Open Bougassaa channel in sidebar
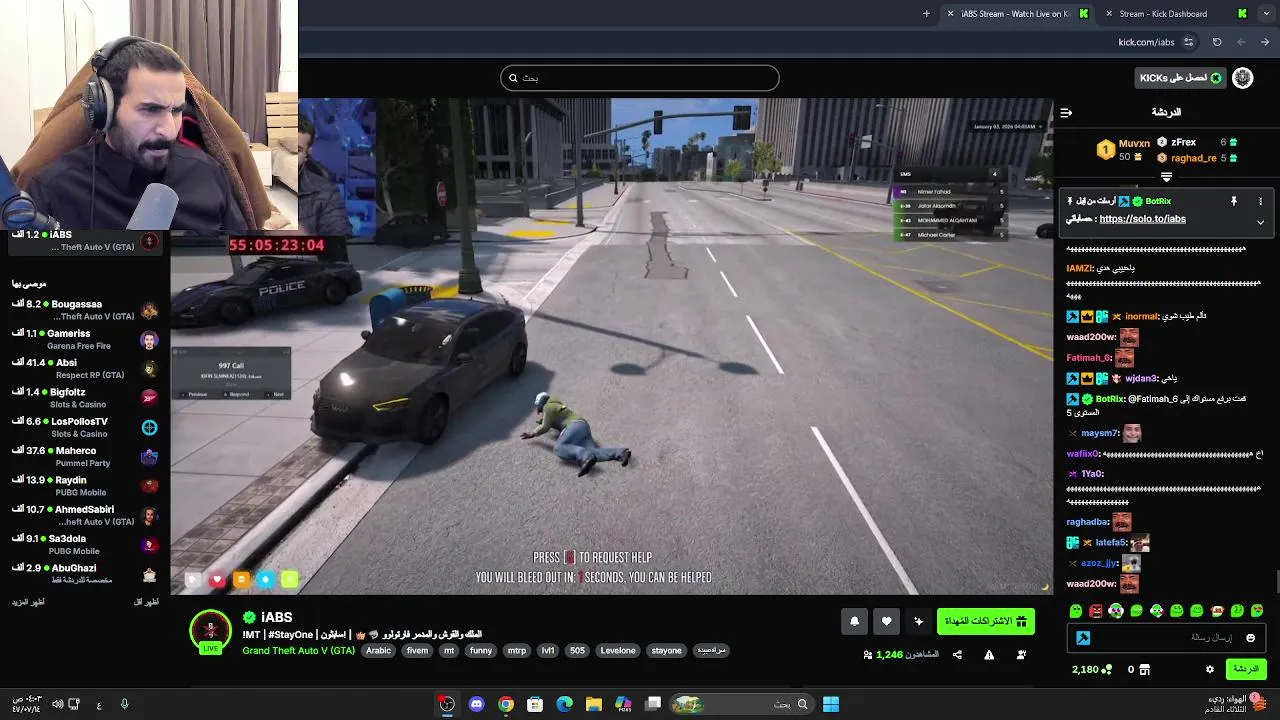The height and width of the screenshot is (720, 1280). click(x=85, y=310)
